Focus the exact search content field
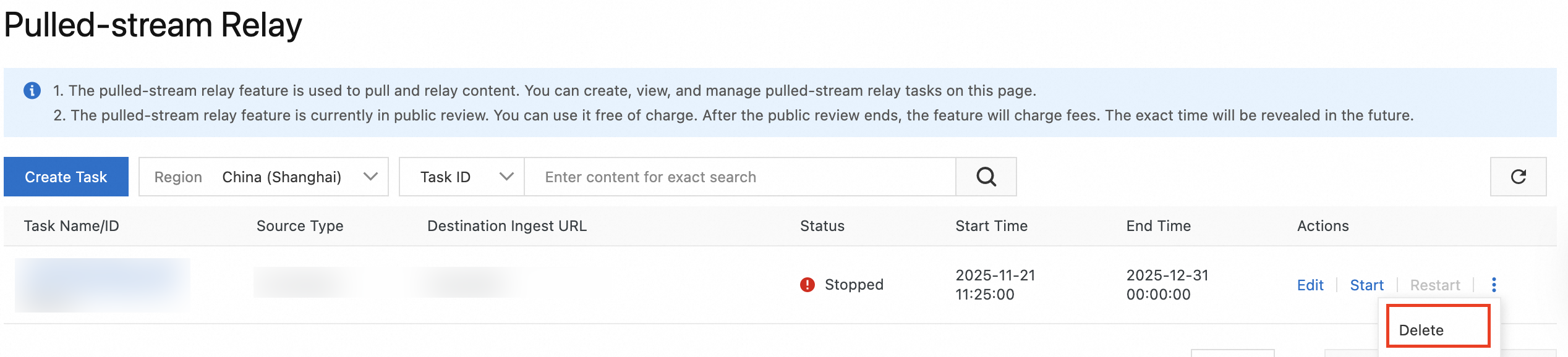 [739, 177]
